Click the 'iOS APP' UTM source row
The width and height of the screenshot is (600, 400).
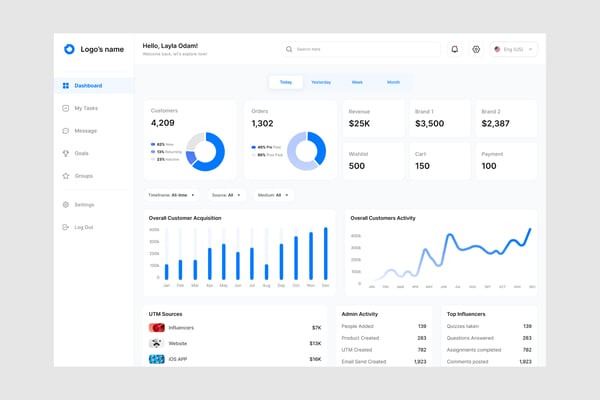coord(235,359)
